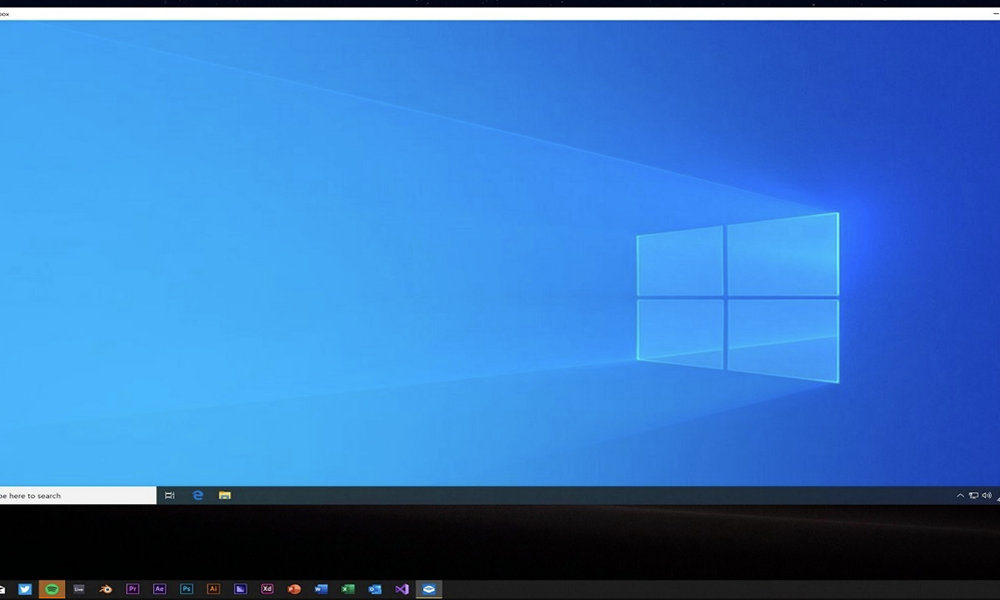Click the volume speaker tray icon
The height and width of the screenshot is (600, 1000).
click(987, 495)
